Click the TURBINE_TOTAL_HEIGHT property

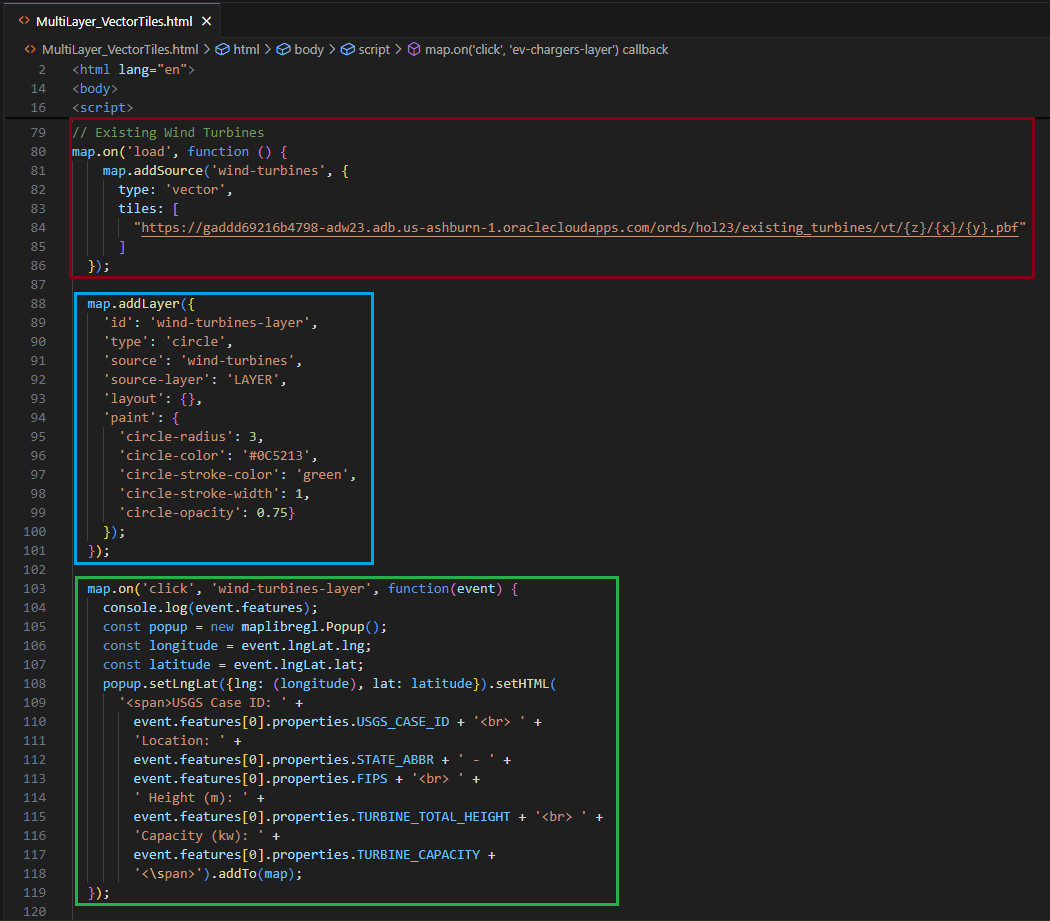[433, 817]
